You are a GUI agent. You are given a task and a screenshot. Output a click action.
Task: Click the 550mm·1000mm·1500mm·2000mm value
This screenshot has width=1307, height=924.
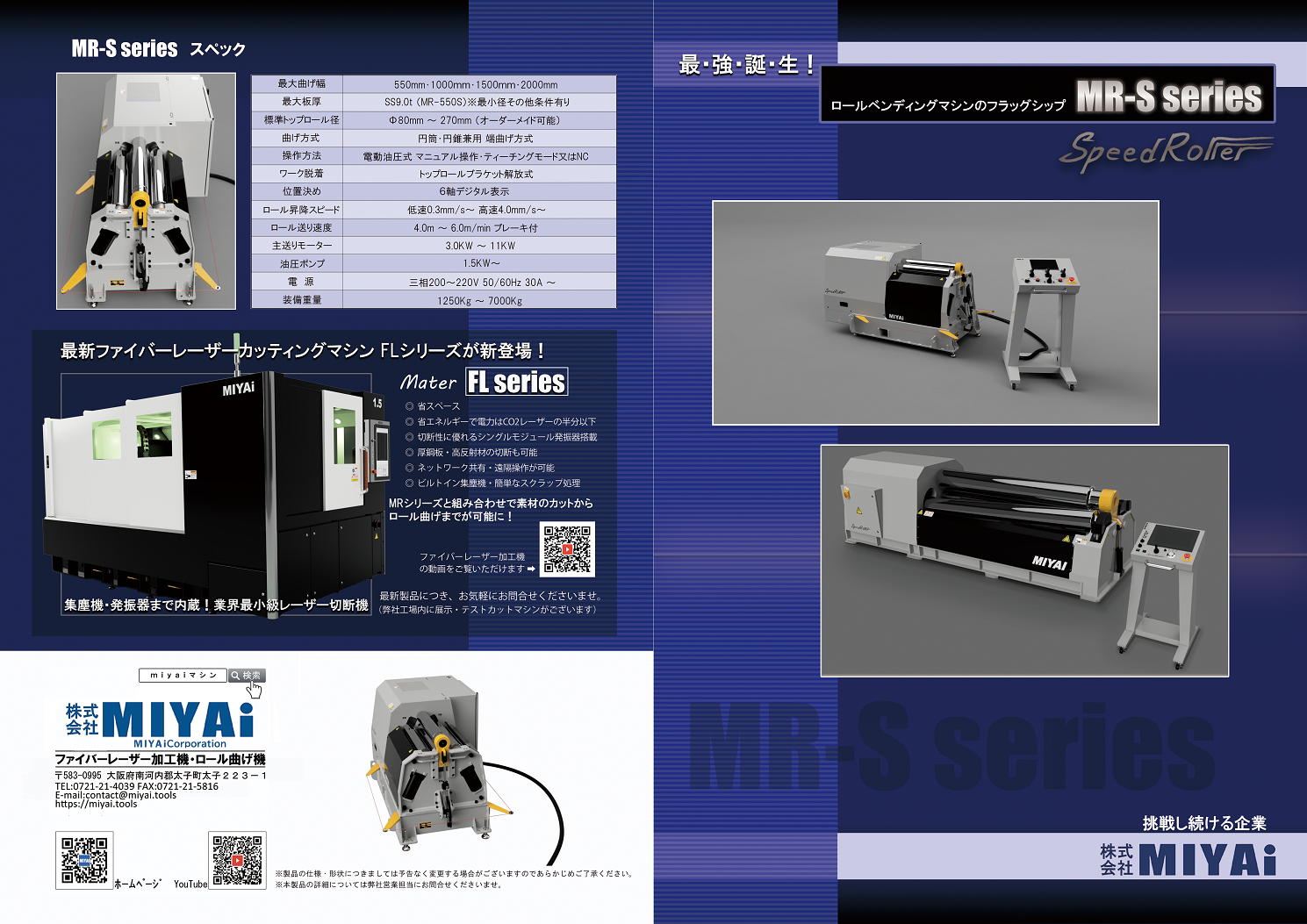click(476, 85)
